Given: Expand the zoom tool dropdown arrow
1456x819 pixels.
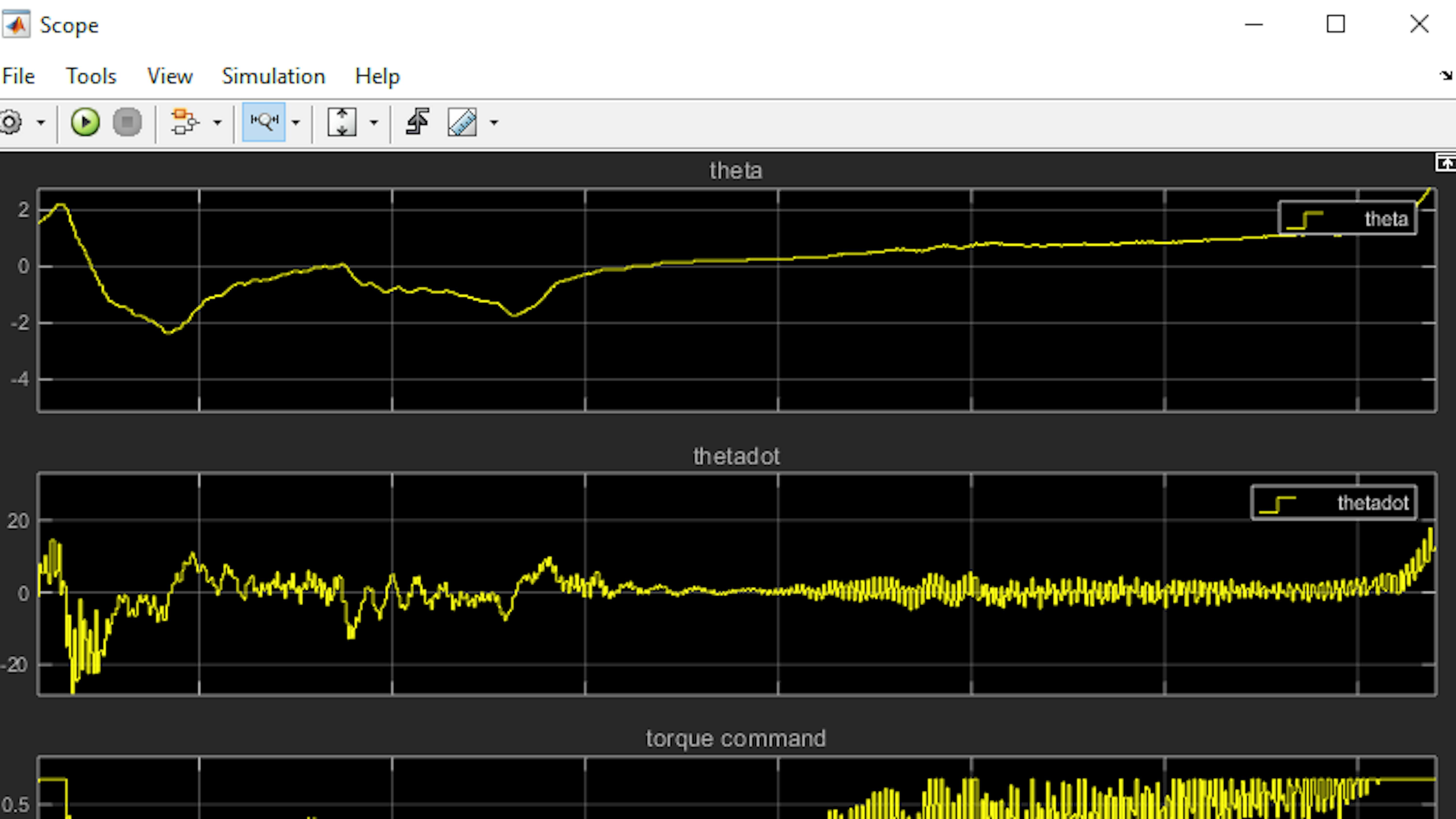Looking at the screenshot, I should [x=295, y=122].
